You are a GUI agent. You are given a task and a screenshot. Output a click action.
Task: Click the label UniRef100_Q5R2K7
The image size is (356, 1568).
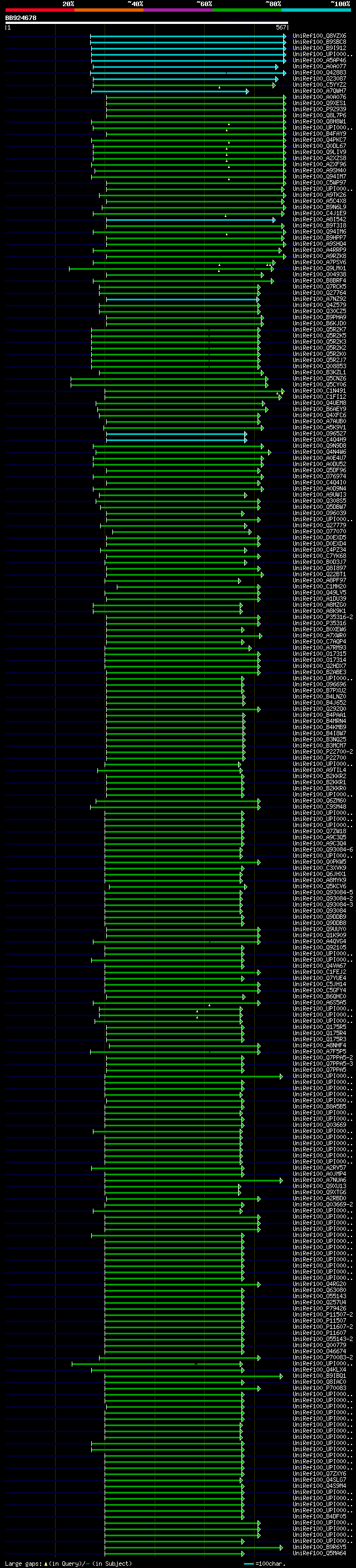tap(319, 329)
